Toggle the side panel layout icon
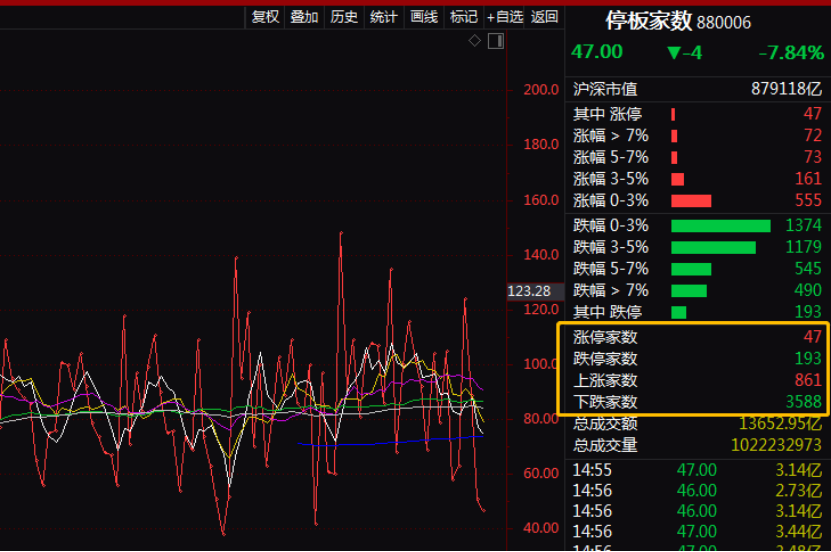831x552 pixels. click(x=495, y=41)
